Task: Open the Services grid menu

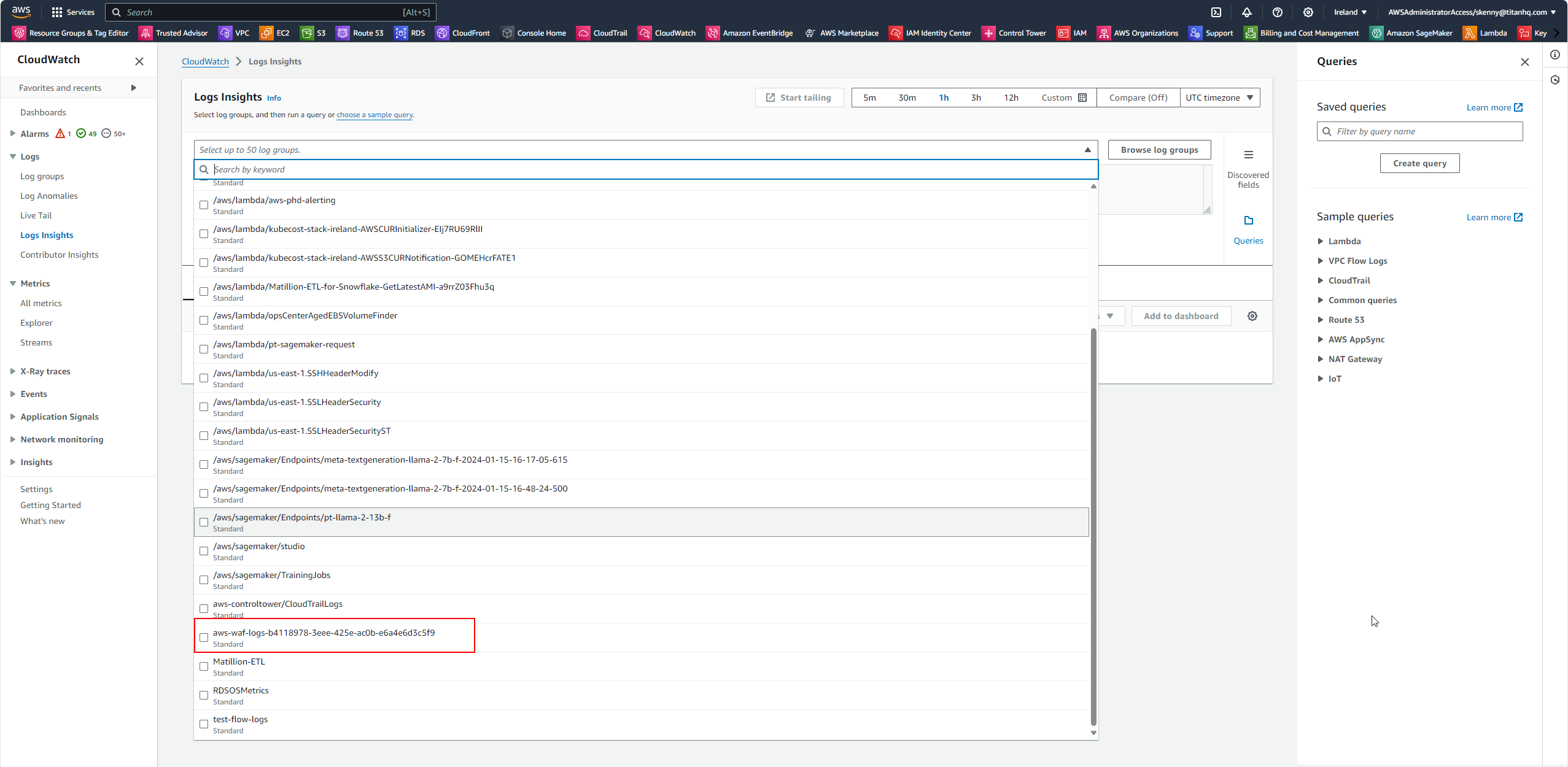Action: pos(73,12)
